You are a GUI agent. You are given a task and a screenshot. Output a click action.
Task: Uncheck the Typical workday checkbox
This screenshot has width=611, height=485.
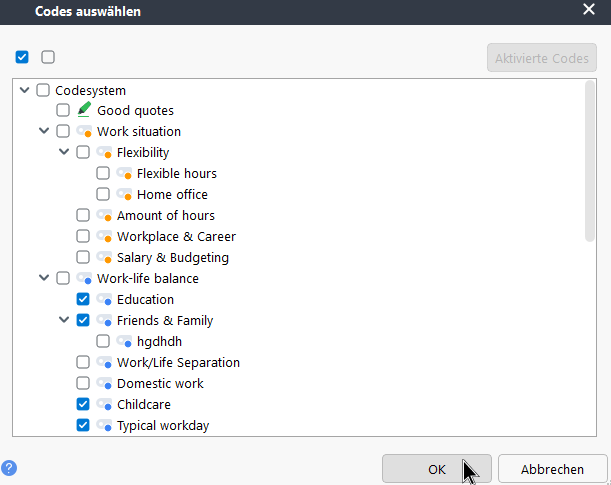(x=83, y=426)
